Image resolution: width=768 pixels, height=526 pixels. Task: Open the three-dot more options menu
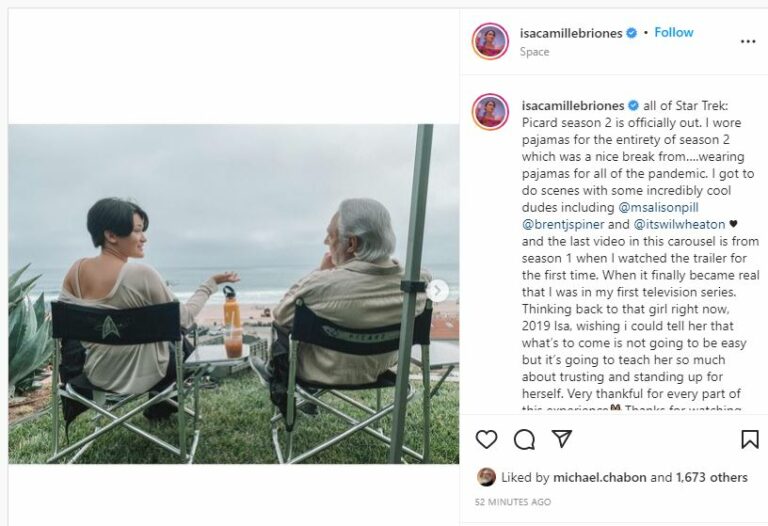point(748,41)
